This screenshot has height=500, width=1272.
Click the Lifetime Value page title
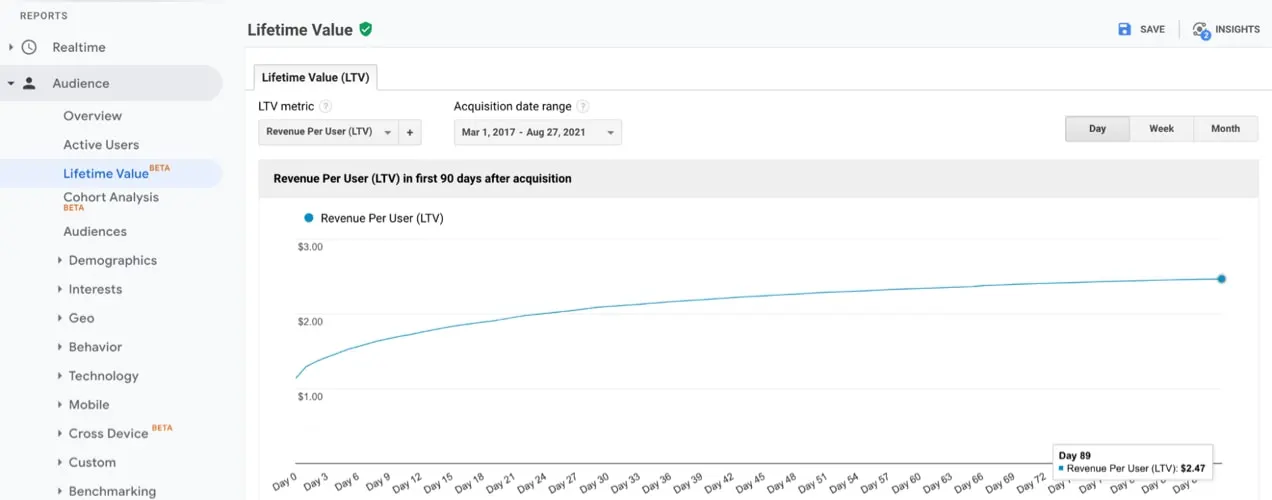coord(300,30)
